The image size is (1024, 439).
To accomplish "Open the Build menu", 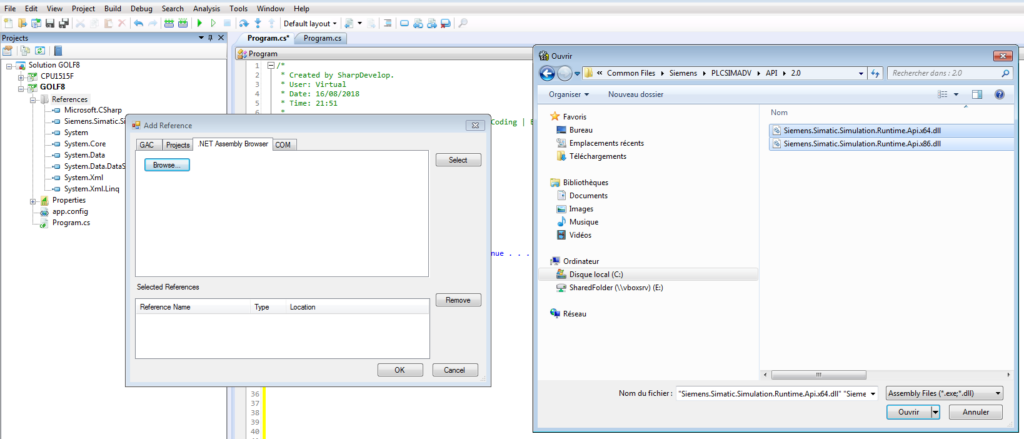I will tap(112, 9).
